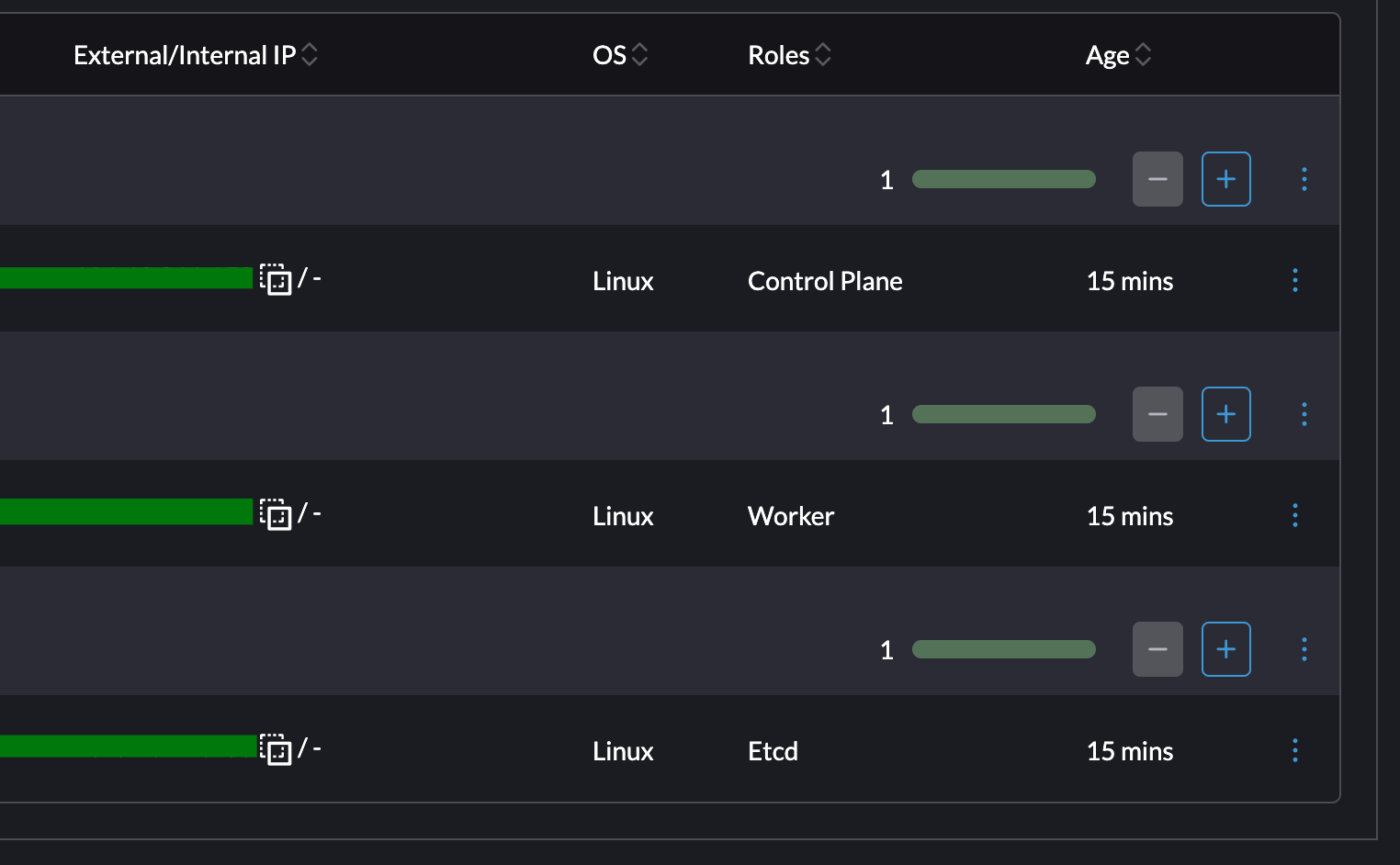Open the bottom pool's kebab options menu
1400x865 pixels.
[1304, 649]
